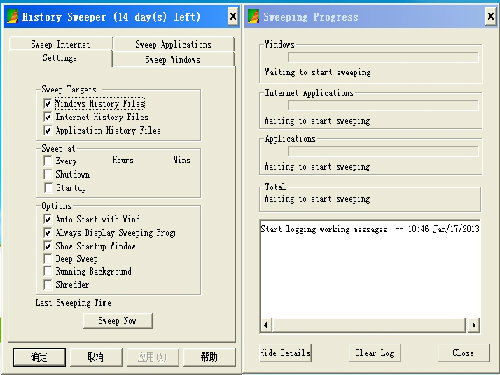Open help with the last Chinese button
The height and width of the screenshot is (375, 500).
[x=209, y=357]
